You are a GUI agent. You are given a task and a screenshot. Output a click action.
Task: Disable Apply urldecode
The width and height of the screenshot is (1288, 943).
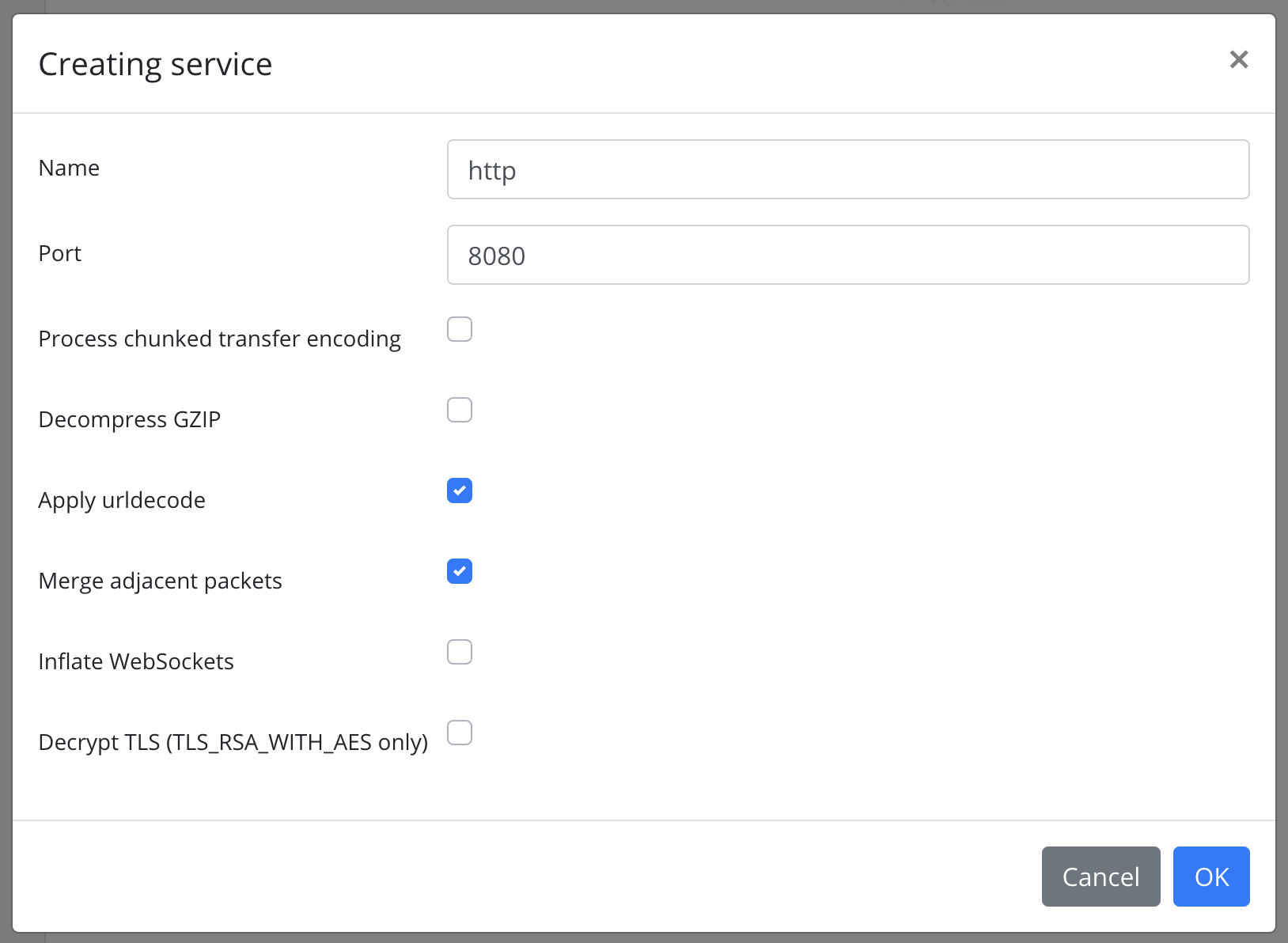pyautogui.click(x=459, y=490)
